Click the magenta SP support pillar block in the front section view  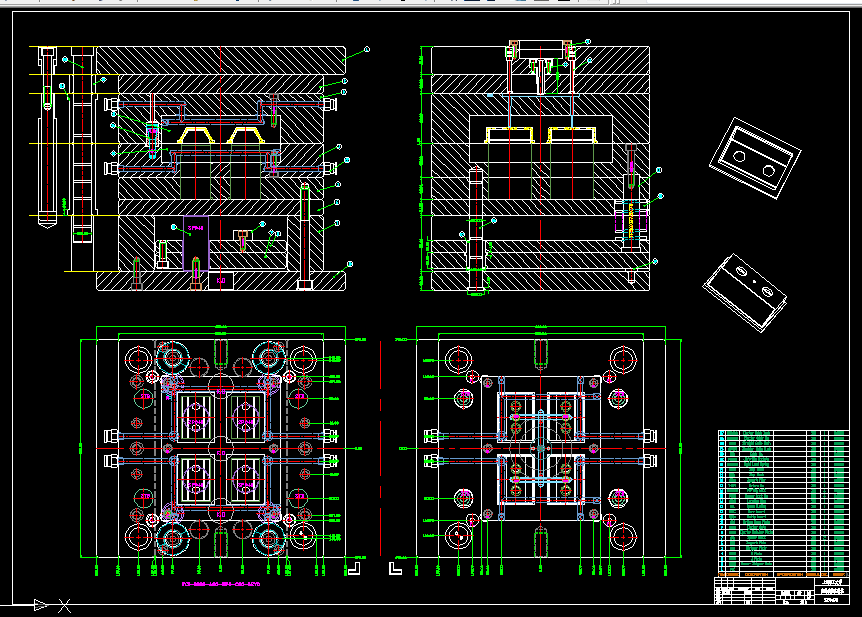[196, 243]
